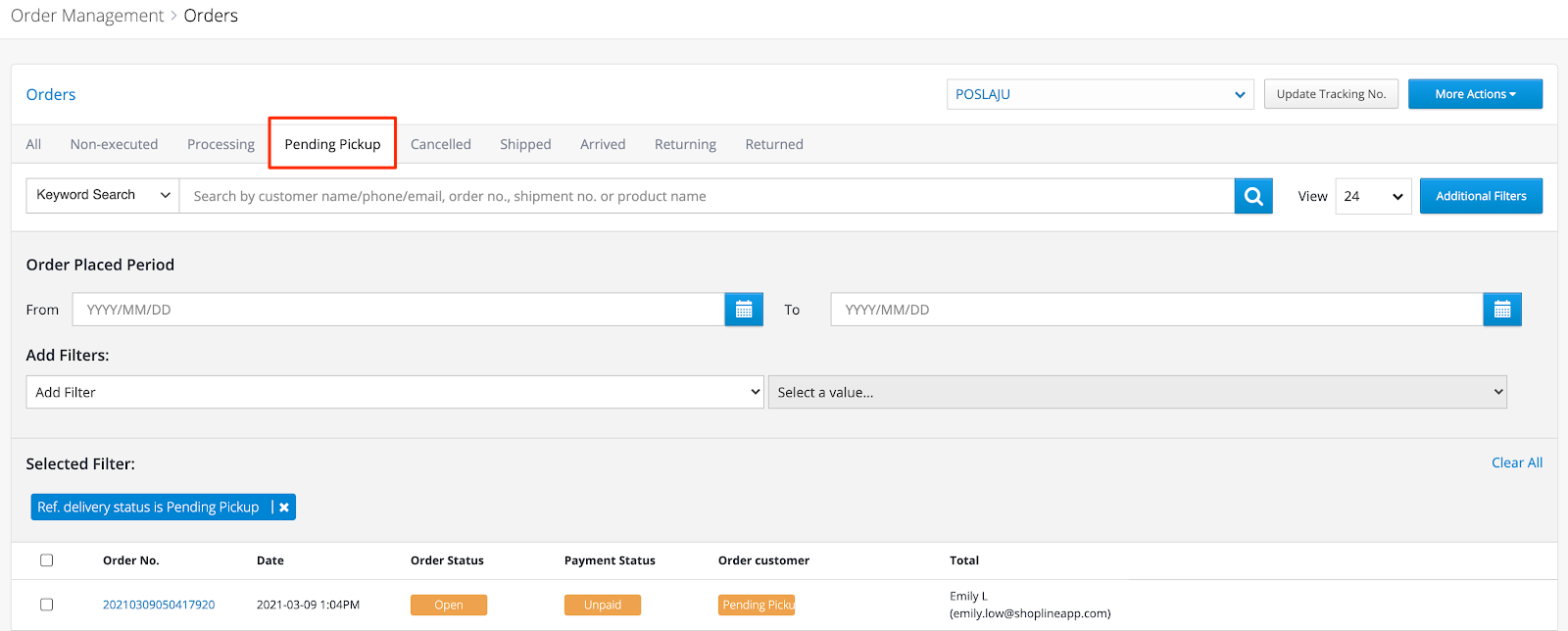Click the Date column header

[270, 560]
